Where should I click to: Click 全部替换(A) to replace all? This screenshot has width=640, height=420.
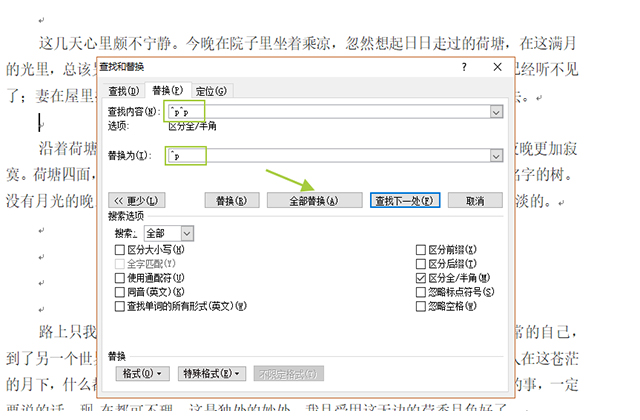(x=314, y=200)
